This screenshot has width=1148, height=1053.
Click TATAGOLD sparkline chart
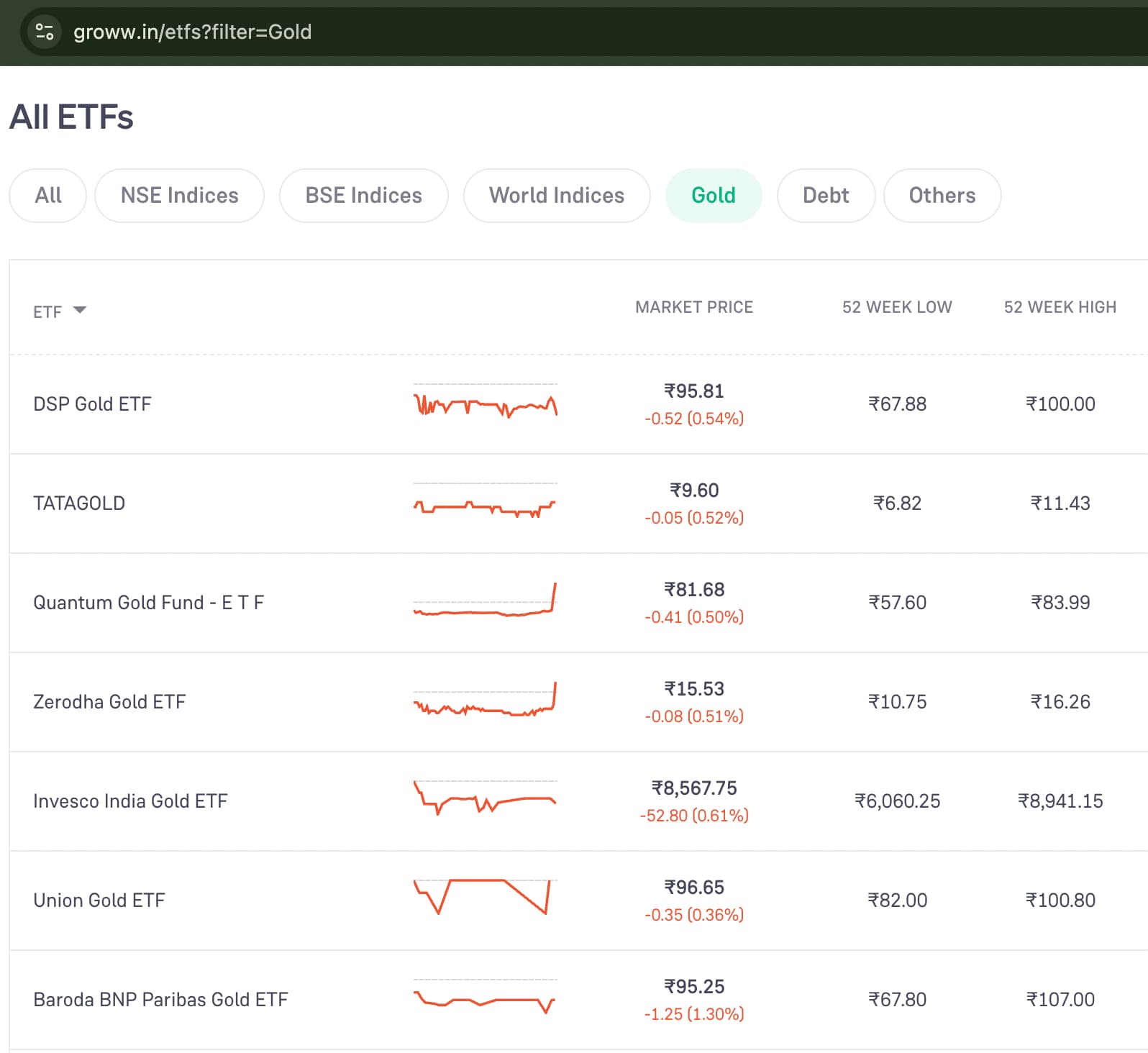(486, 501)
